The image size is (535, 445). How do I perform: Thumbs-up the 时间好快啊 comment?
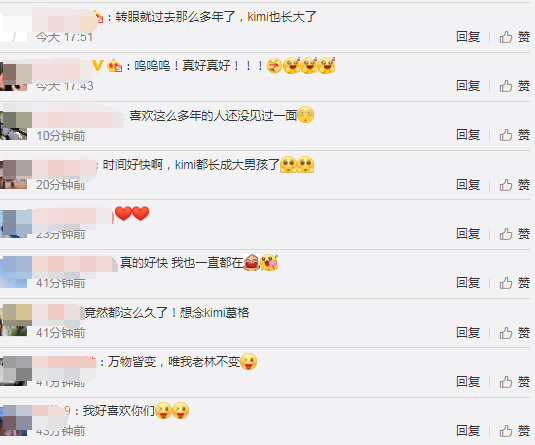[x=515, y=185]
